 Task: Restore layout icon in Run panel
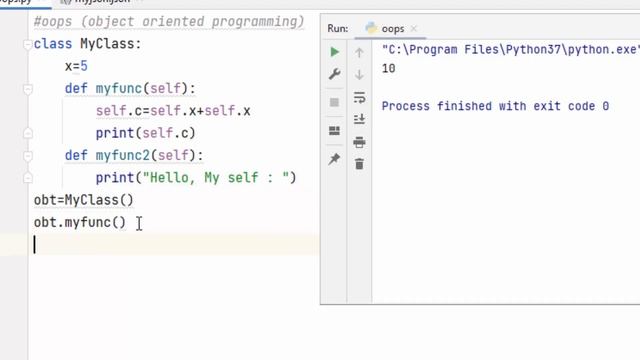(334, 131)
